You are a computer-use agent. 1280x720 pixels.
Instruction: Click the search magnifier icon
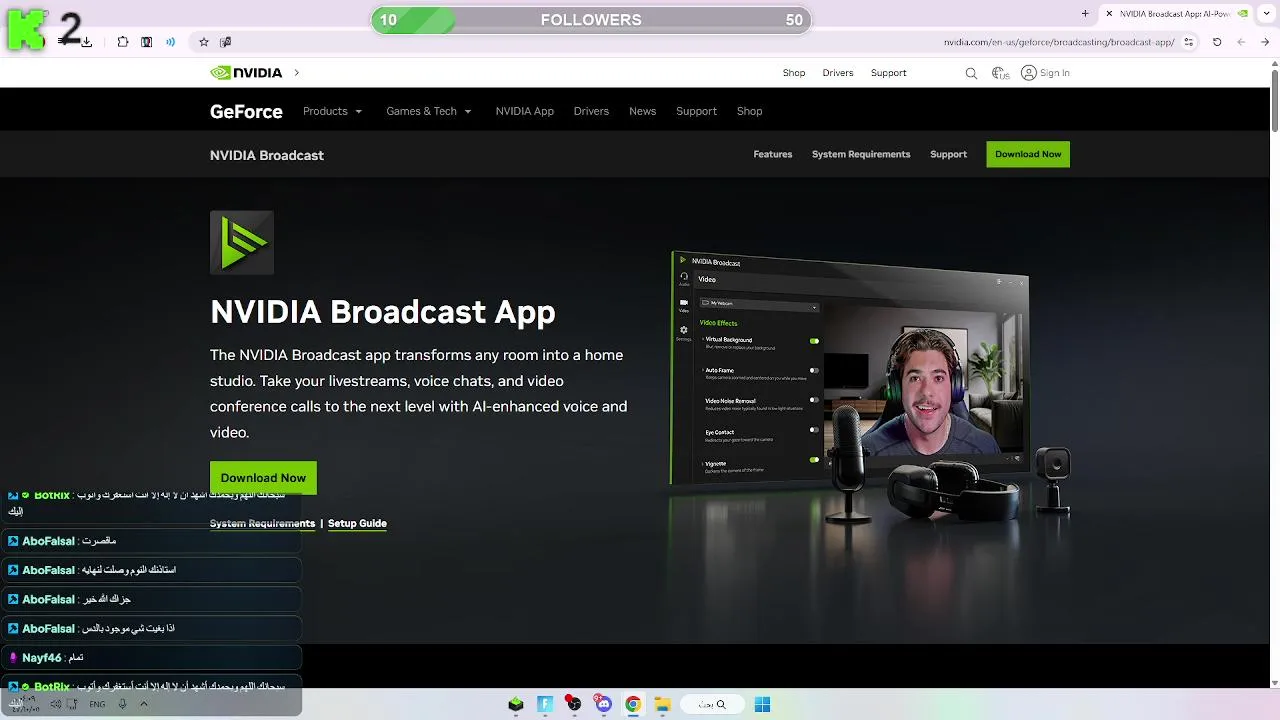[x=971, y=73]
